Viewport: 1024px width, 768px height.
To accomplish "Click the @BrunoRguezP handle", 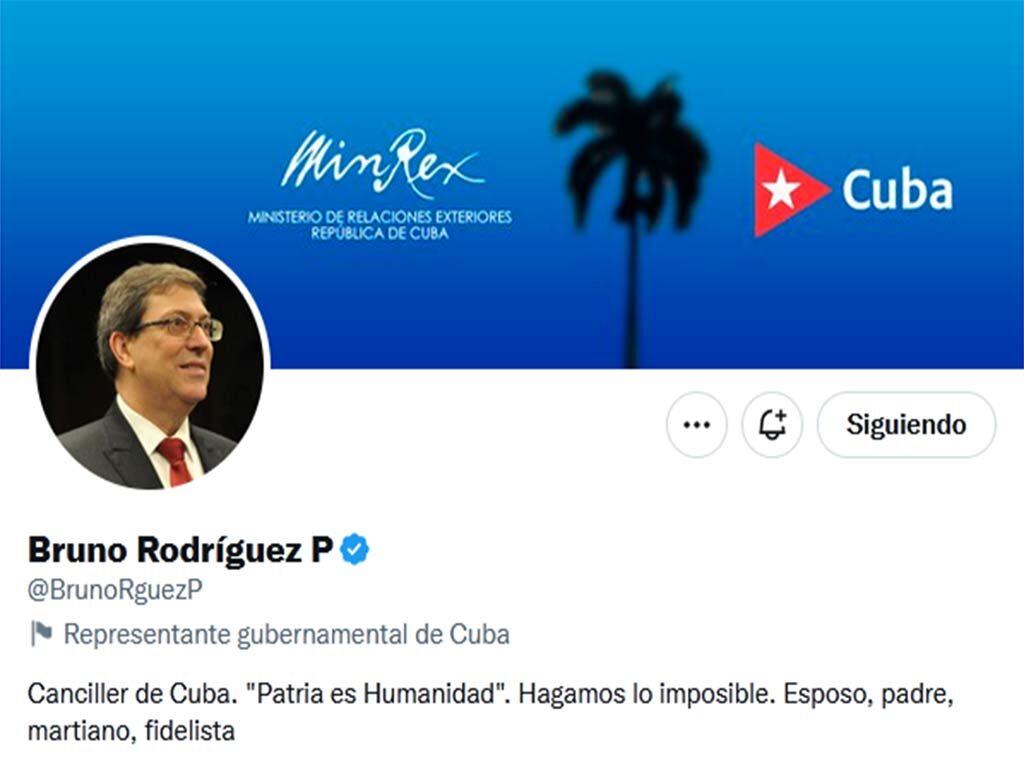I will click(x=115, y=589).
